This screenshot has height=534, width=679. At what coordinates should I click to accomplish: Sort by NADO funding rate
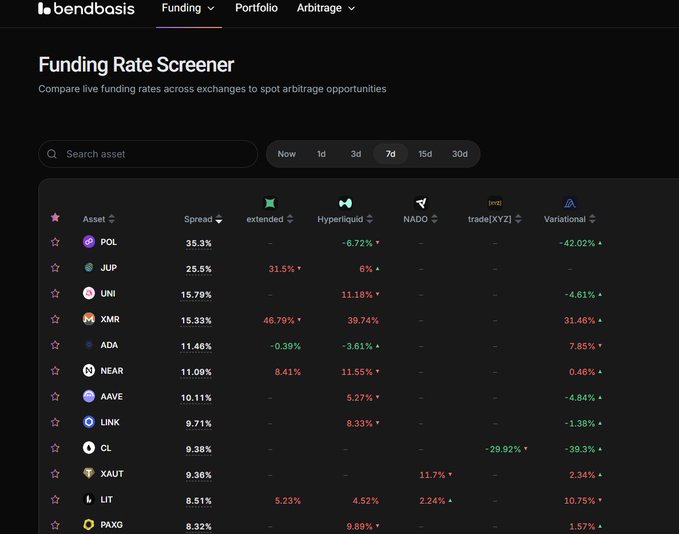coord(420,219)
